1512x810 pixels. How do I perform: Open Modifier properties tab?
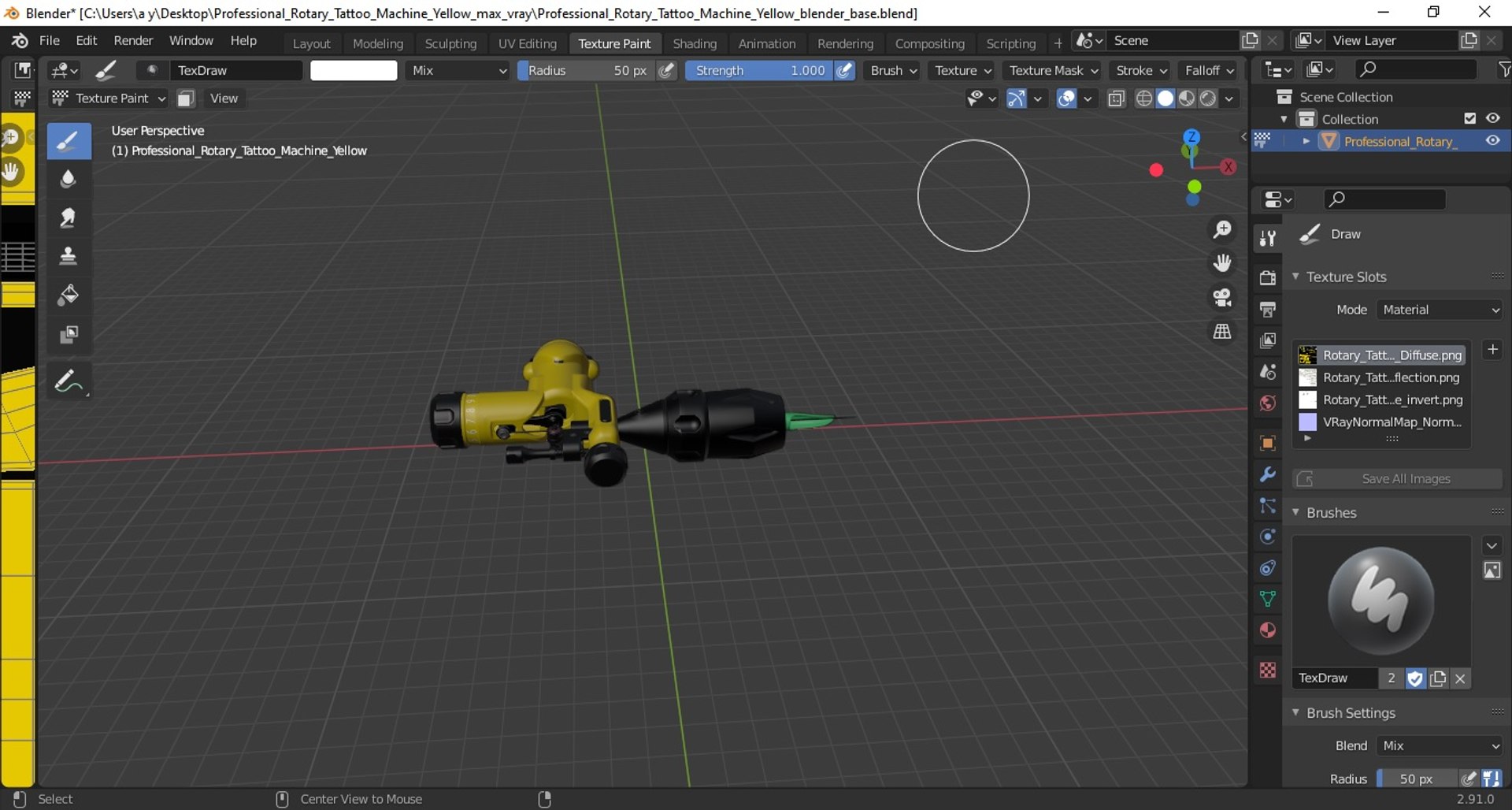click(x=1267, y=474)
